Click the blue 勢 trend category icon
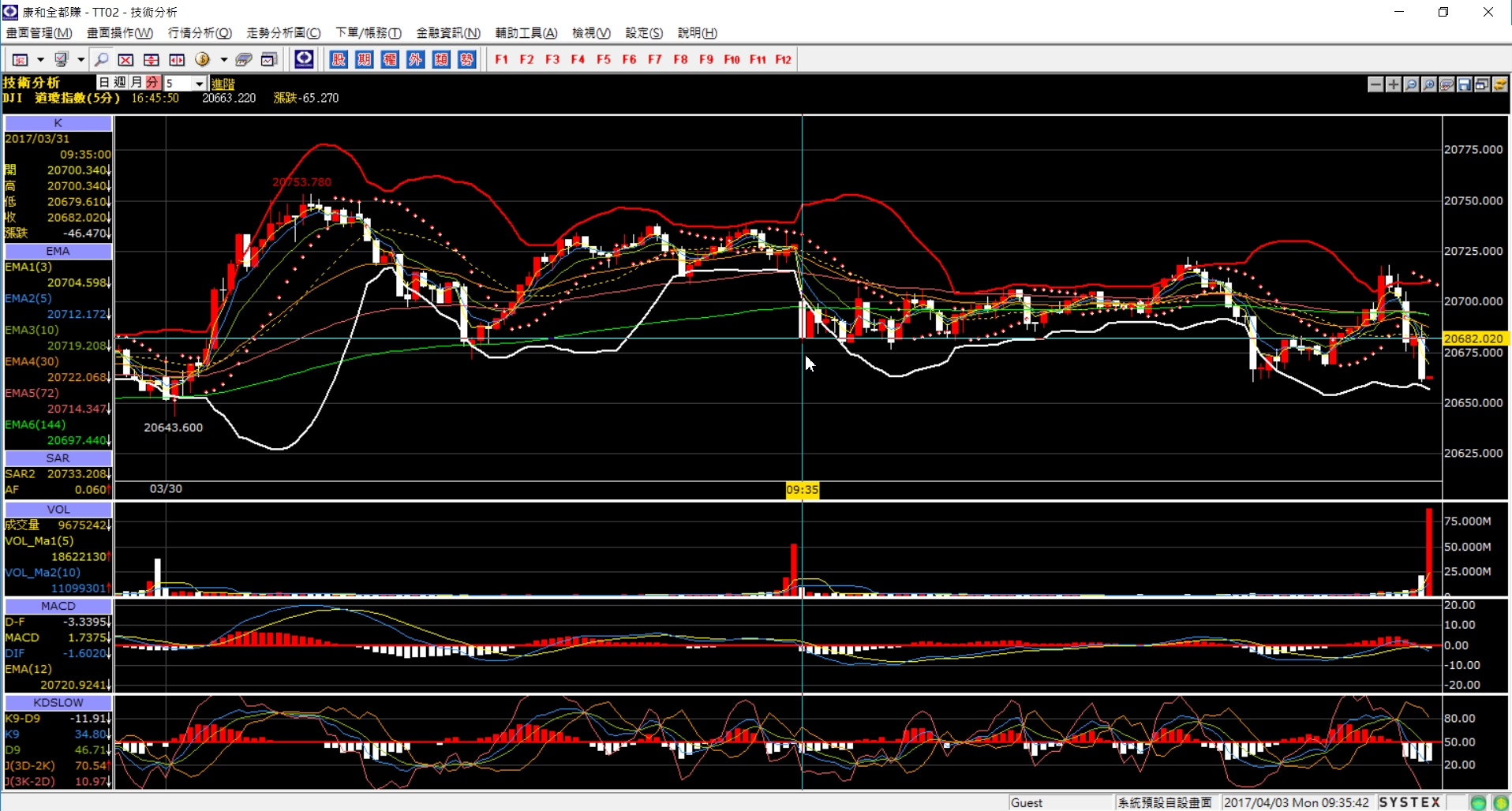The height and width of the screenshot is (811, 1512). pyautogui.click(x=466, y=59)
